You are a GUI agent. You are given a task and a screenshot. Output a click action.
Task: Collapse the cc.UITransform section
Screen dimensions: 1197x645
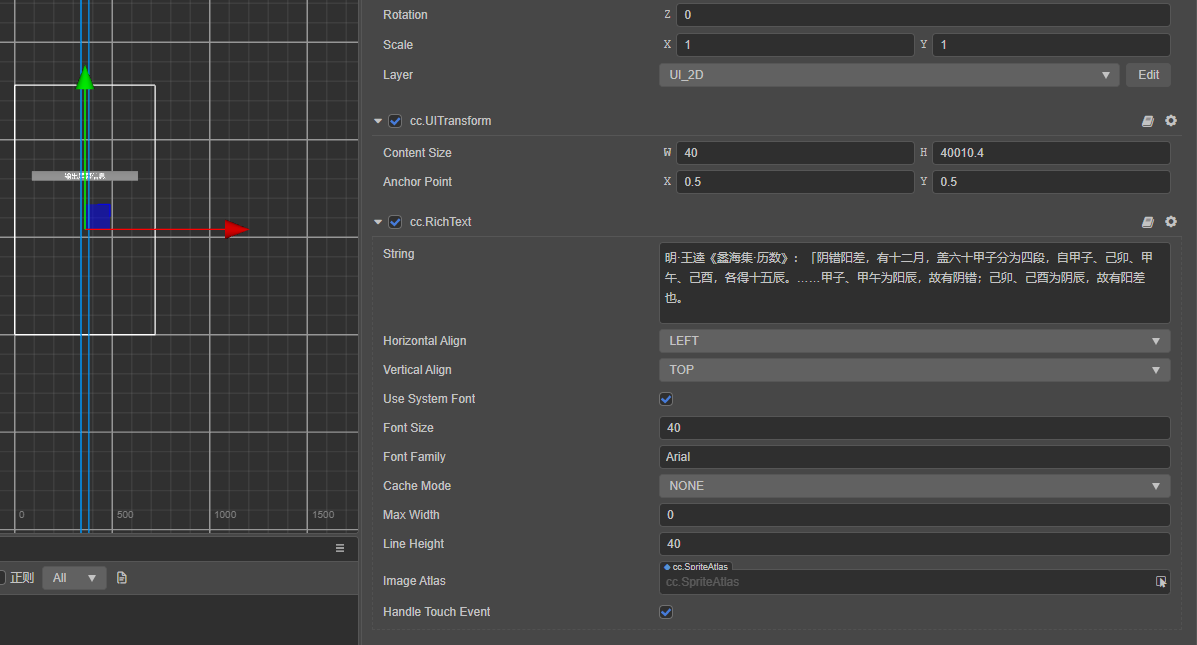click(378, 121)
